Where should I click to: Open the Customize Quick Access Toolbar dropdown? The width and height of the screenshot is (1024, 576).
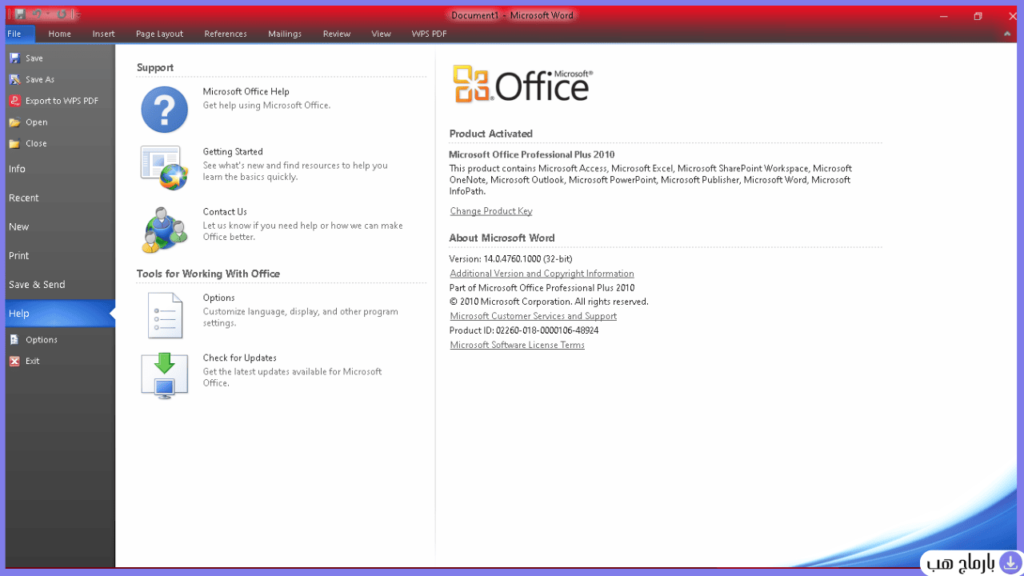click(77, 15)
